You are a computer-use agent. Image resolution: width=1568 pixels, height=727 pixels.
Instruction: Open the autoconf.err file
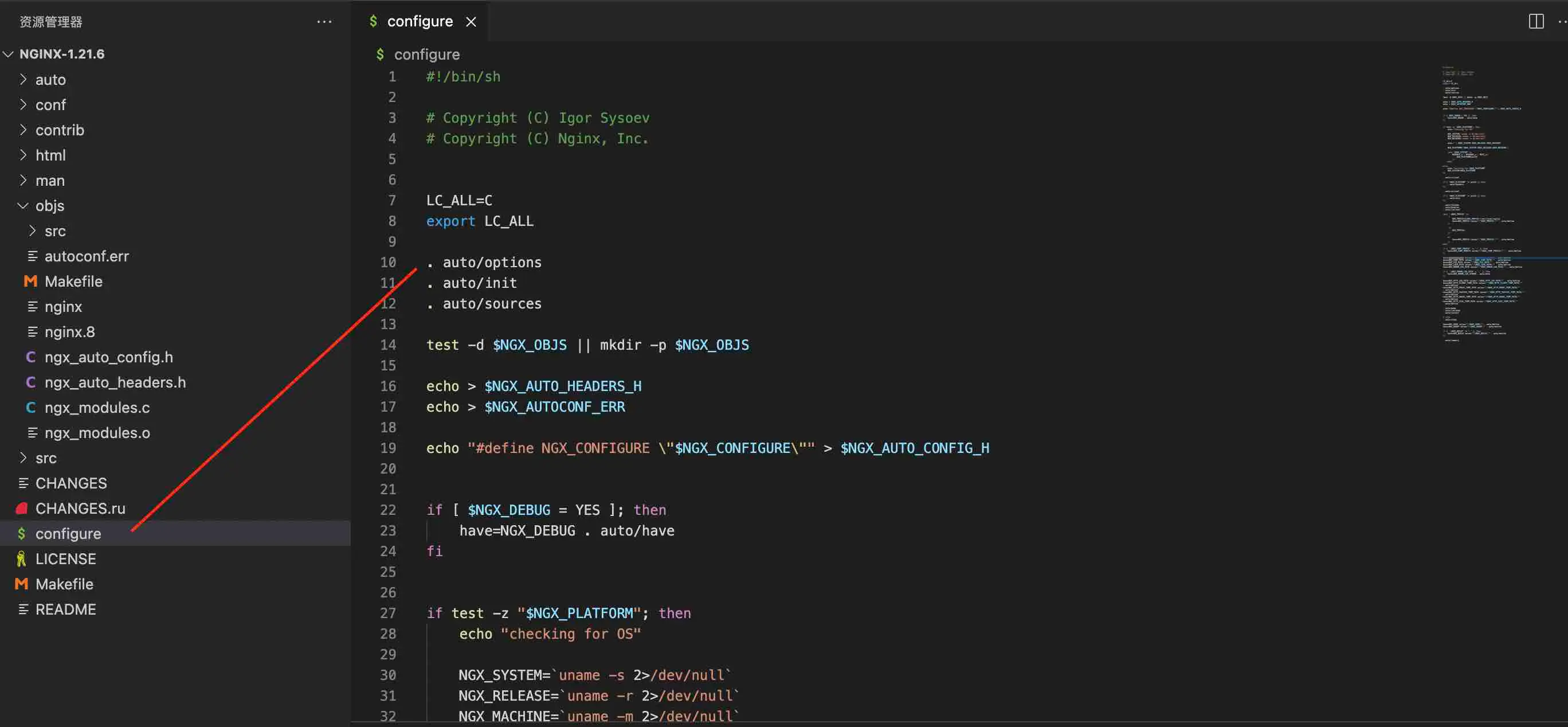[x=87, y=256]
